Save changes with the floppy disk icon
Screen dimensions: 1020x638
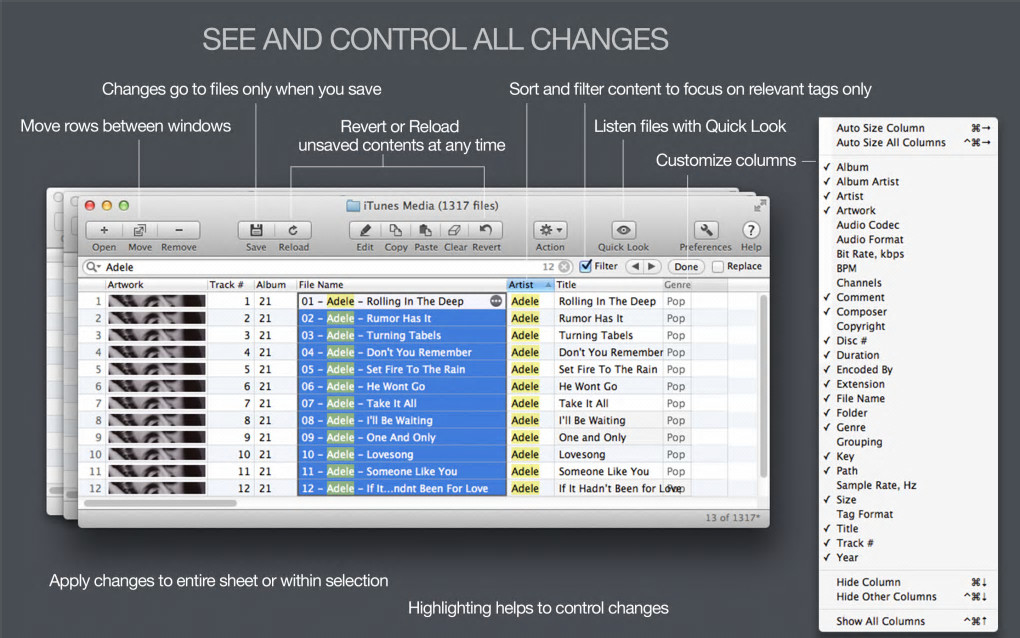[256, 230]
